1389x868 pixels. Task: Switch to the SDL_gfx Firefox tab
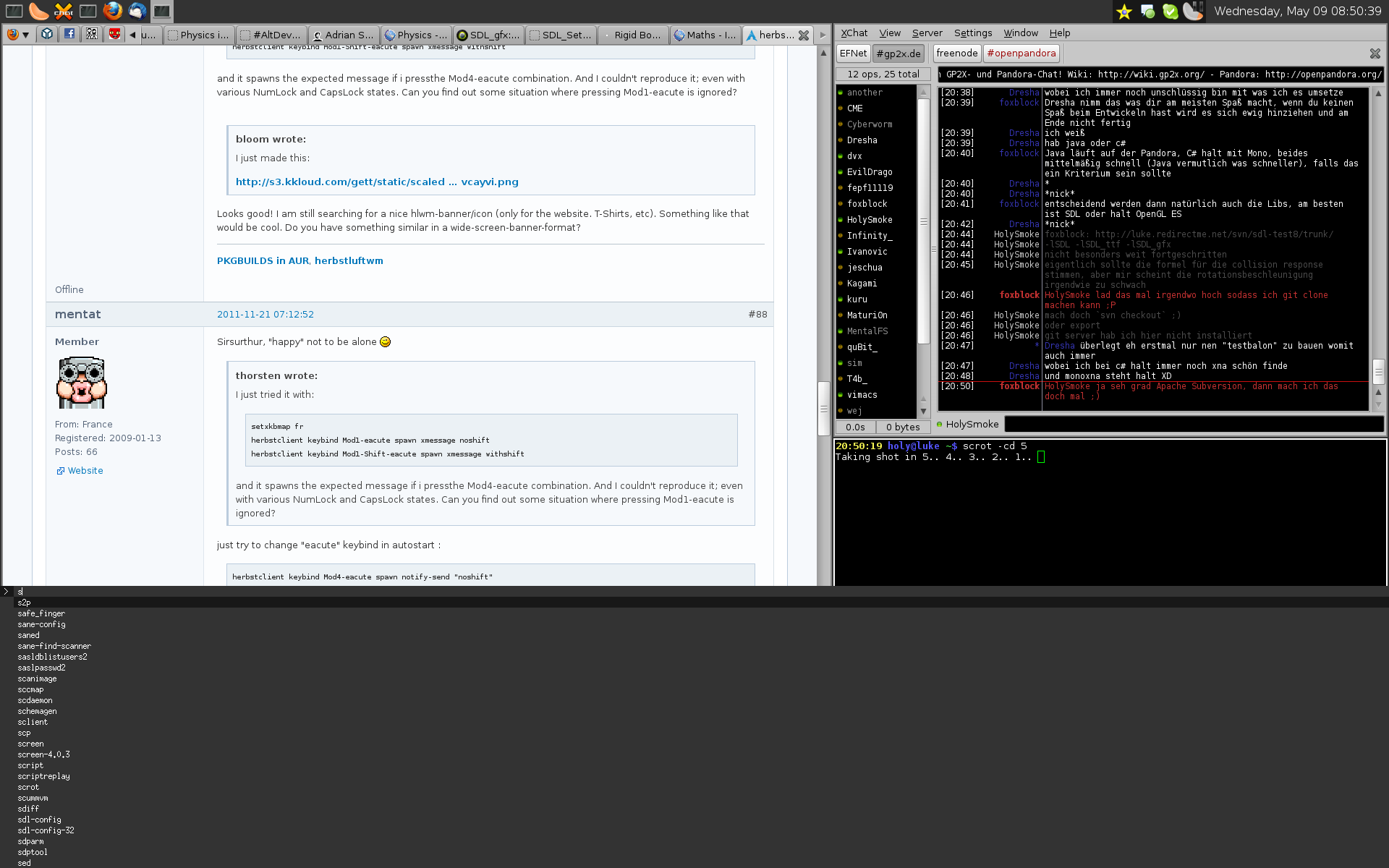point(488,35)
